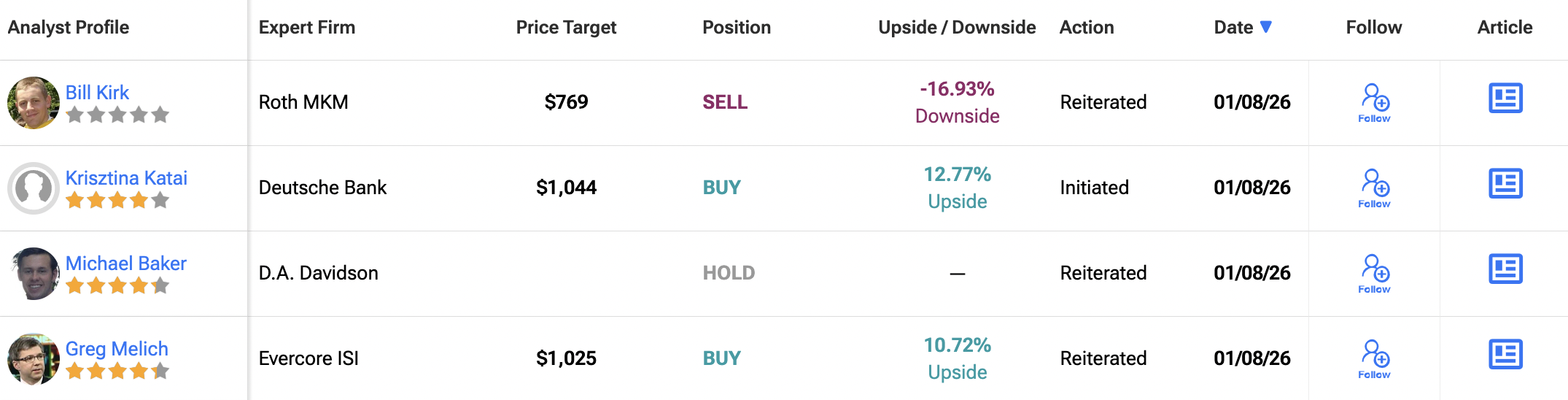Open Greg Melich profile link
The image size is (1568, 400).
pyautogui.click(x=117, y=349)
